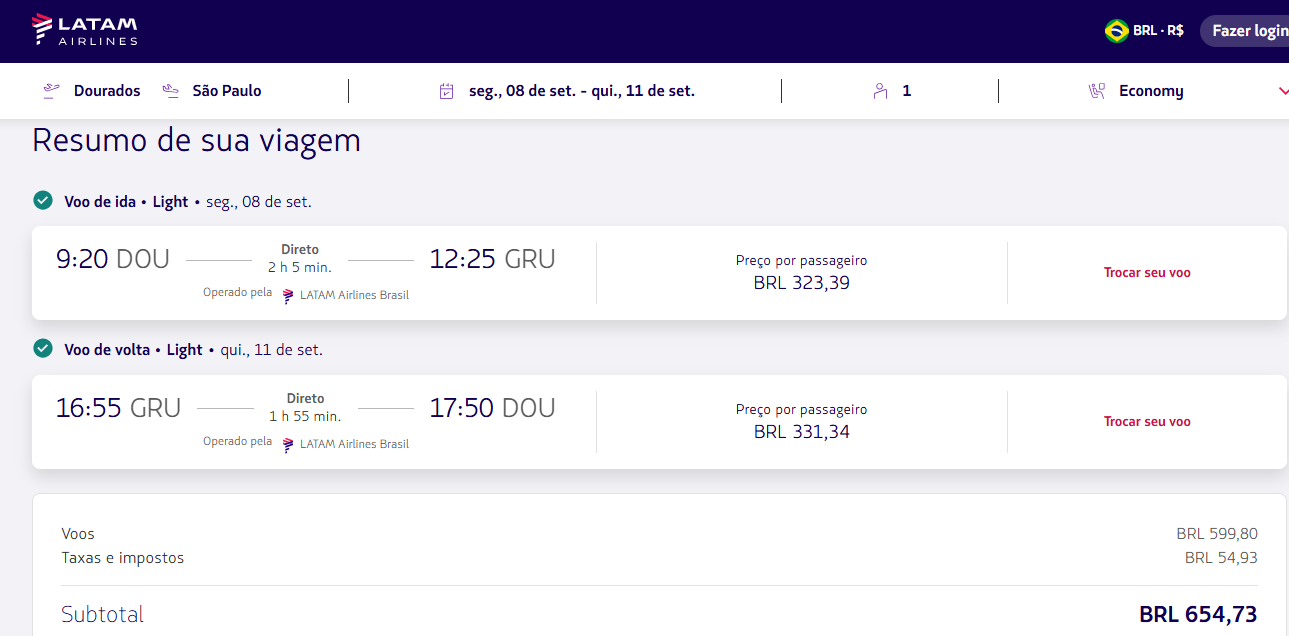Click the LATAM Airlines logo
The width and height of the screenshot is (1289, 636).
84,30
